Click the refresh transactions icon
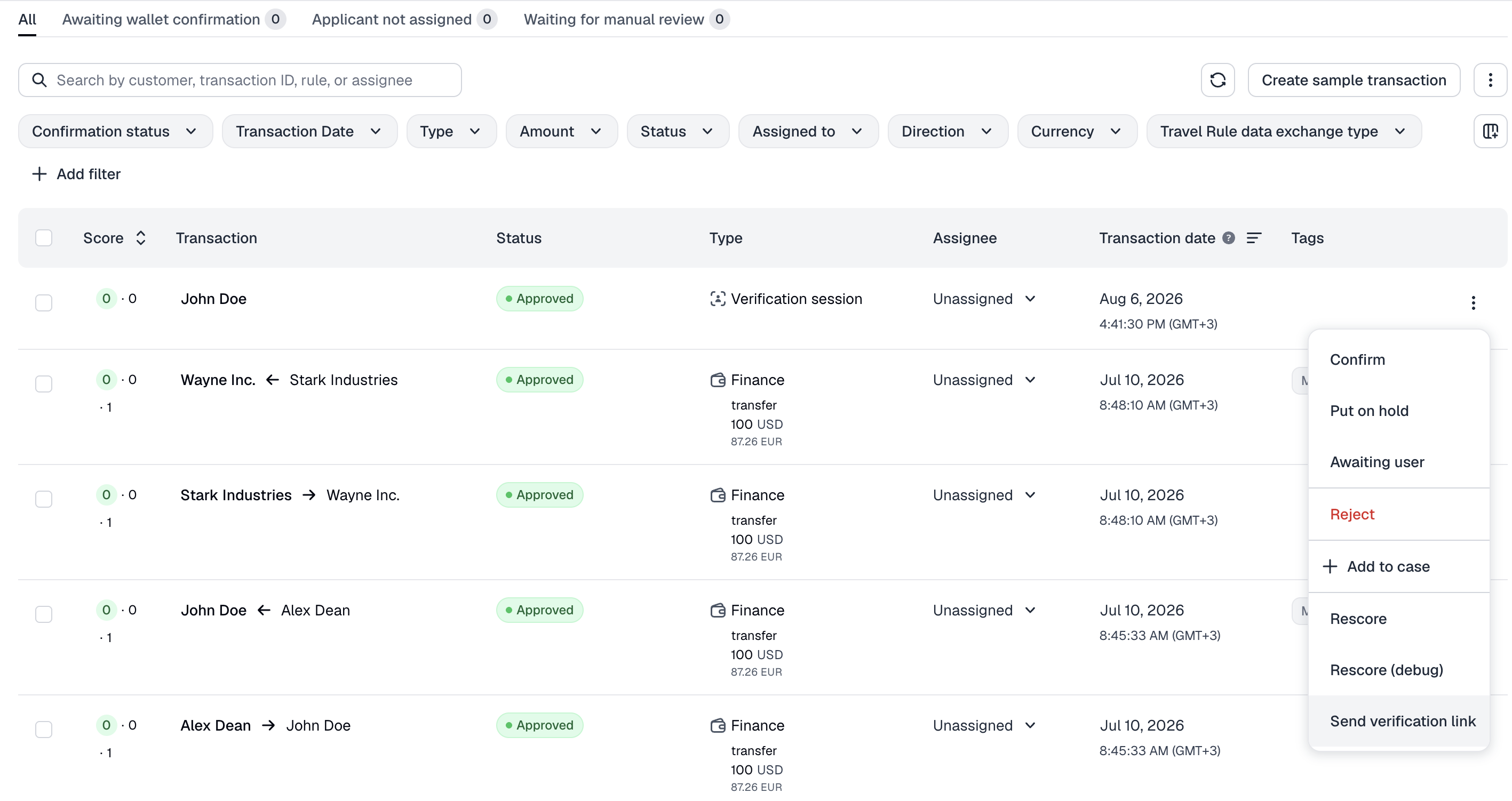 (x=1217, y=80)
